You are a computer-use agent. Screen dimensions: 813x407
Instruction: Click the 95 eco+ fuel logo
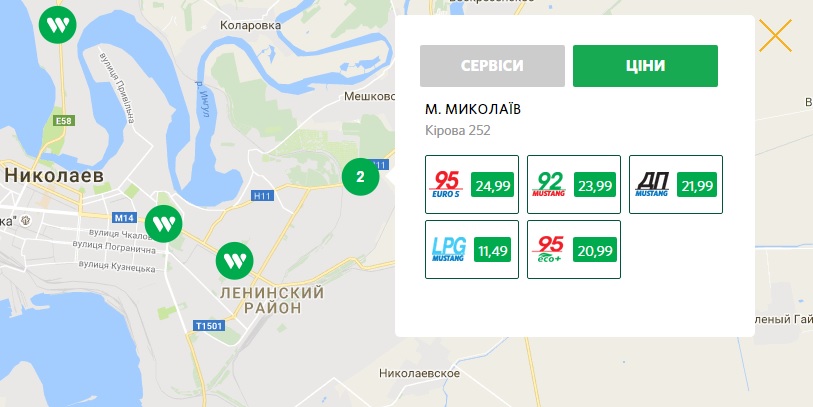(548, 249)
